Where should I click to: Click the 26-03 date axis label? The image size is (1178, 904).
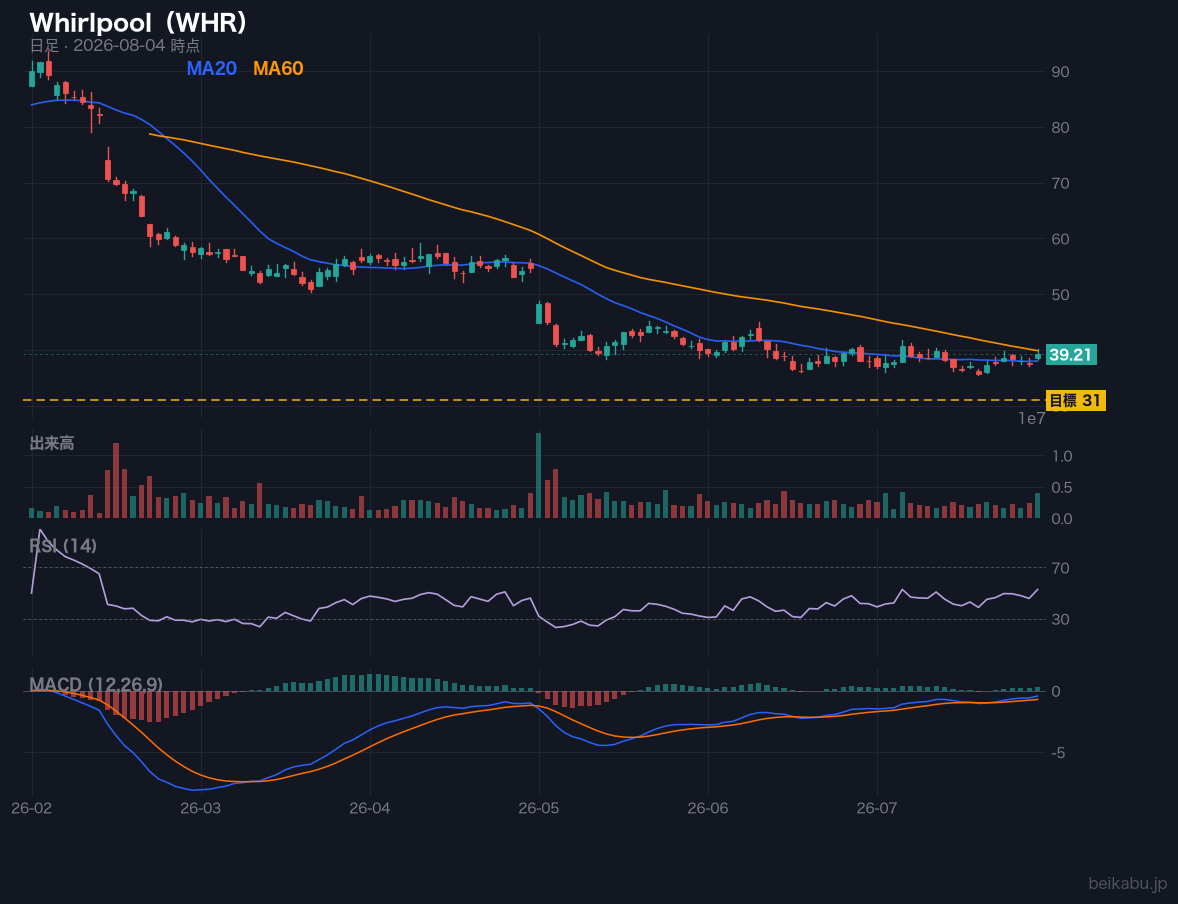coord(201,809)
